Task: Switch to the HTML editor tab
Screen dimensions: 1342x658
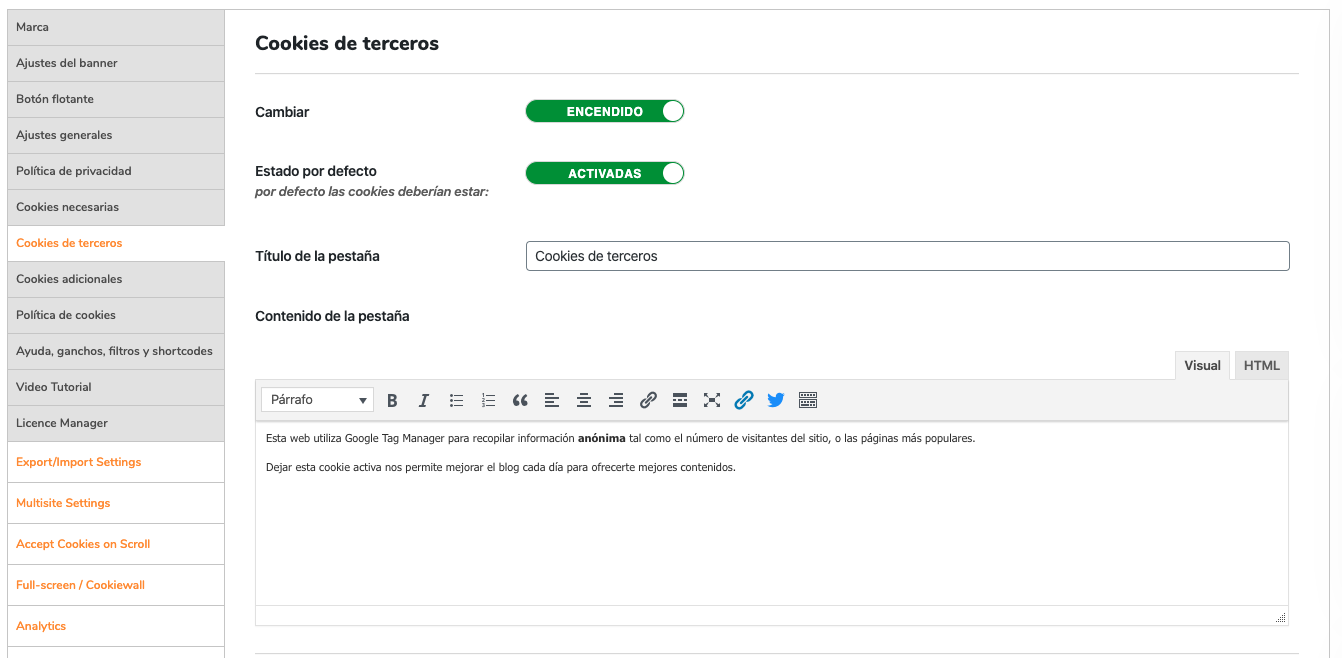Action: point(1261,366)
